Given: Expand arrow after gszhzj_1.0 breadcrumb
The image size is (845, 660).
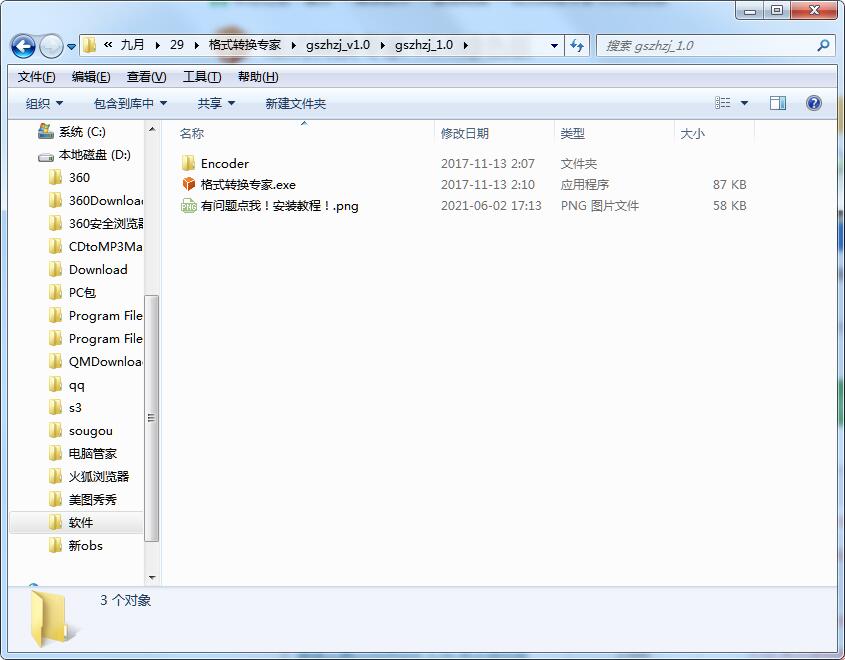Looking at the screenshot, I should (x=466, y=45).
